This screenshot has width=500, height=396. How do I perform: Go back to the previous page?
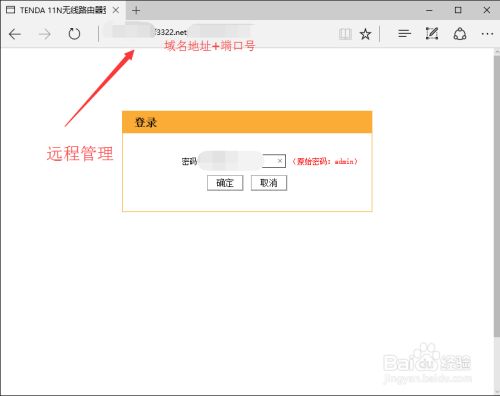tap(15, 34)
